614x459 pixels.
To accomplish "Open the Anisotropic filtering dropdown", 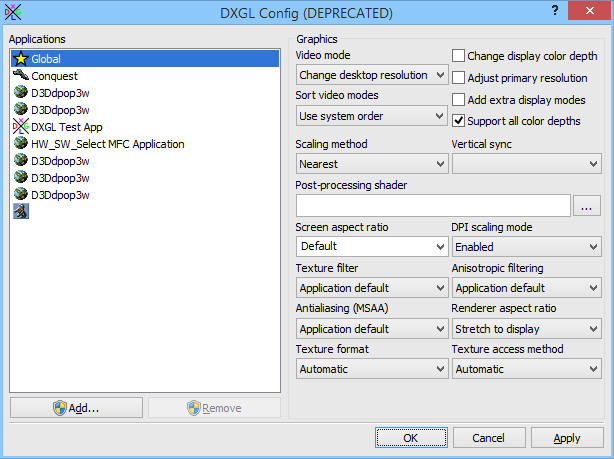I will pos(527,288).
